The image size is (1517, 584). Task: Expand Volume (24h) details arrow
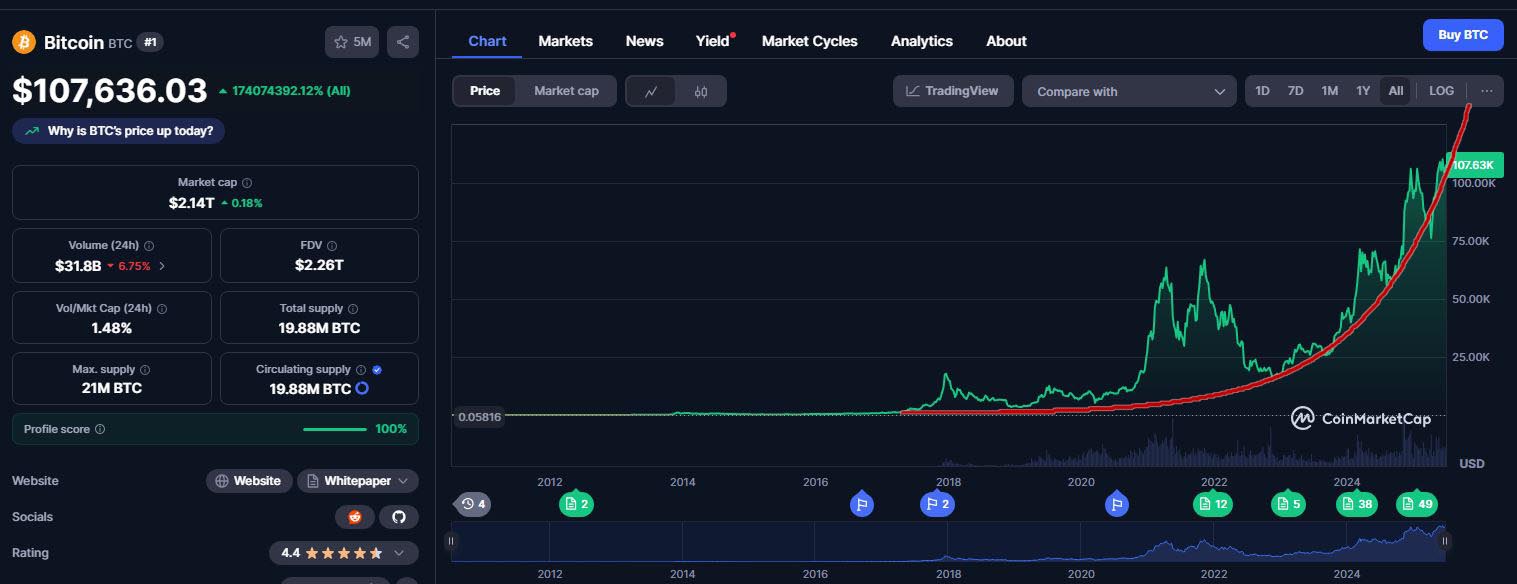[163, 266]
